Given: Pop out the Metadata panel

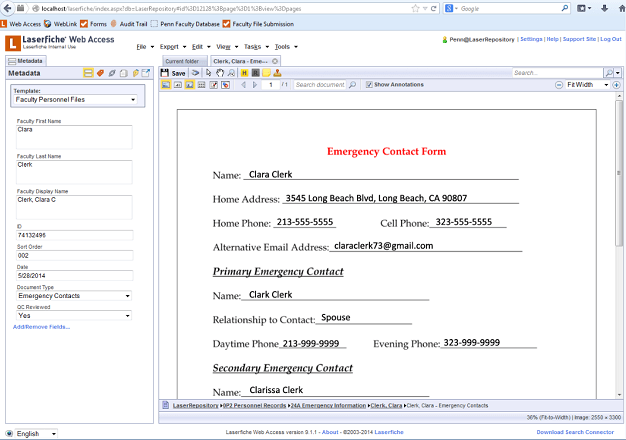Looking at the screenshot, I should click(x=146, y=73).
